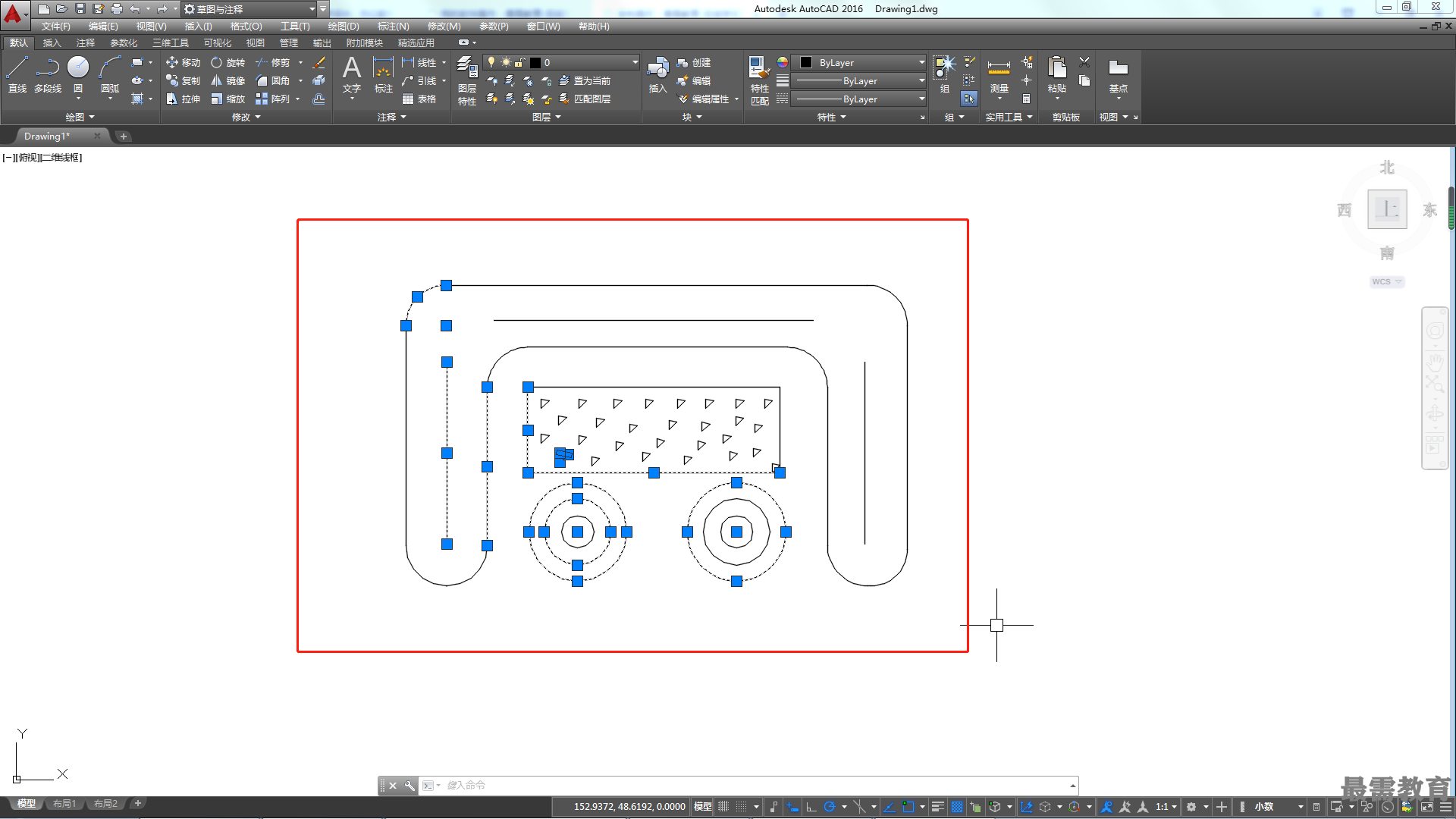Open the layer 0 dropdown list

click(561, 62)
